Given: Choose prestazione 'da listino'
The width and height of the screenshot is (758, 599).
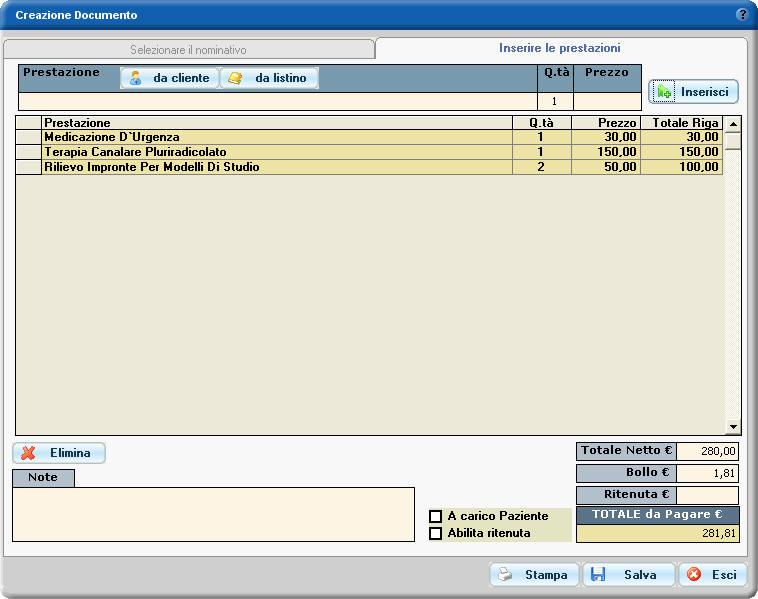Looking at the screenshot, I should click(x=269, y=78).
